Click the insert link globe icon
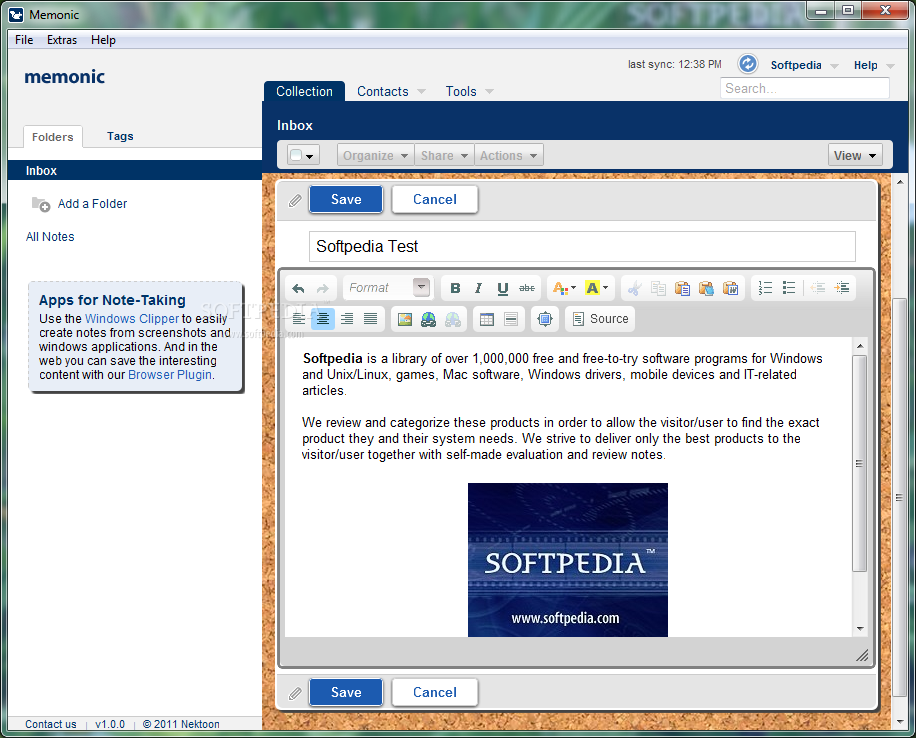The width and height of the screenshot is (916, 738). (x=428, y=319)
